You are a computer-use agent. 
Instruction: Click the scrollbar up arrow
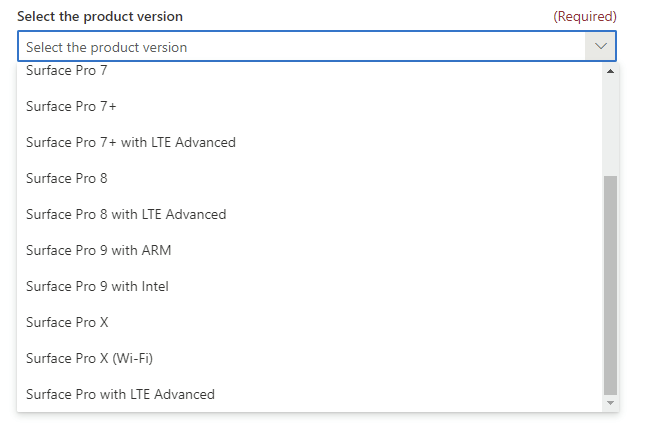pyautogui.click(x=610, y=71)
